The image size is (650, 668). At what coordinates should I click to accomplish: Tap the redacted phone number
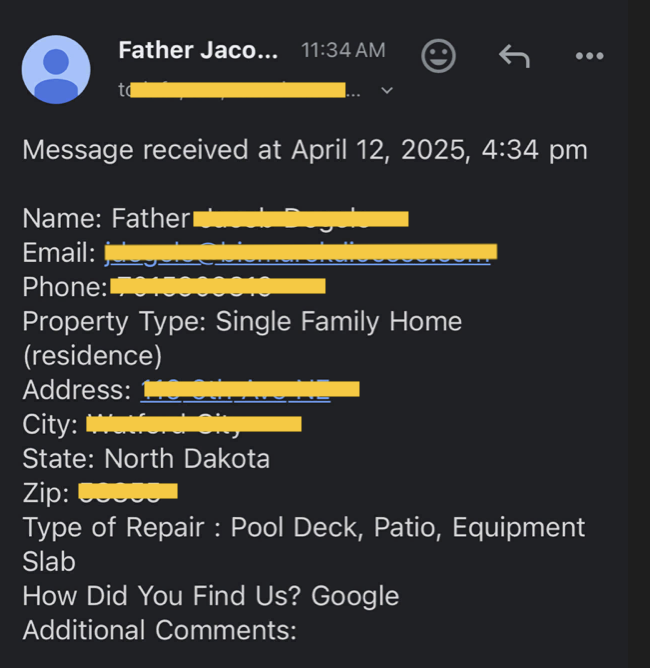(217, 287)
